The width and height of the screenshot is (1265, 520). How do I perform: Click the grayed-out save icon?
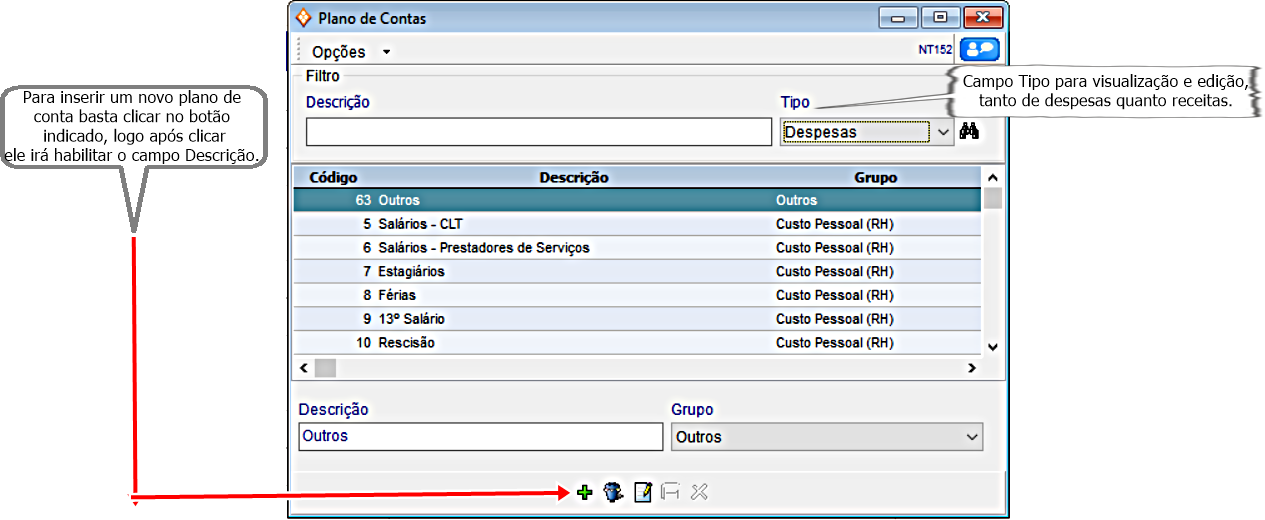click(x=671, y=492)
